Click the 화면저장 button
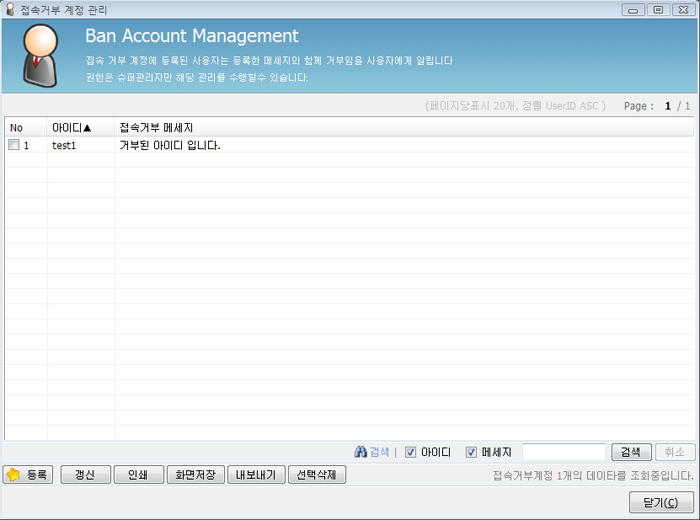 click(x=195, y=474)
